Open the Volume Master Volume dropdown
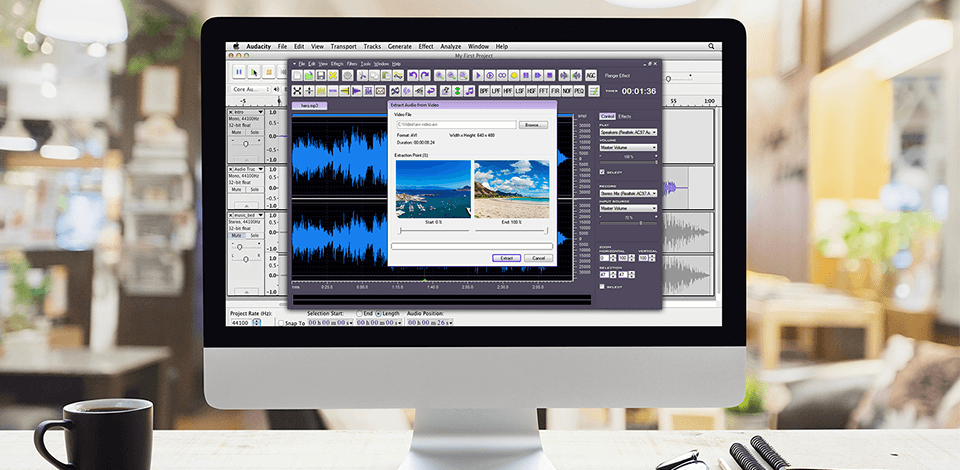 tap(628, 147)
